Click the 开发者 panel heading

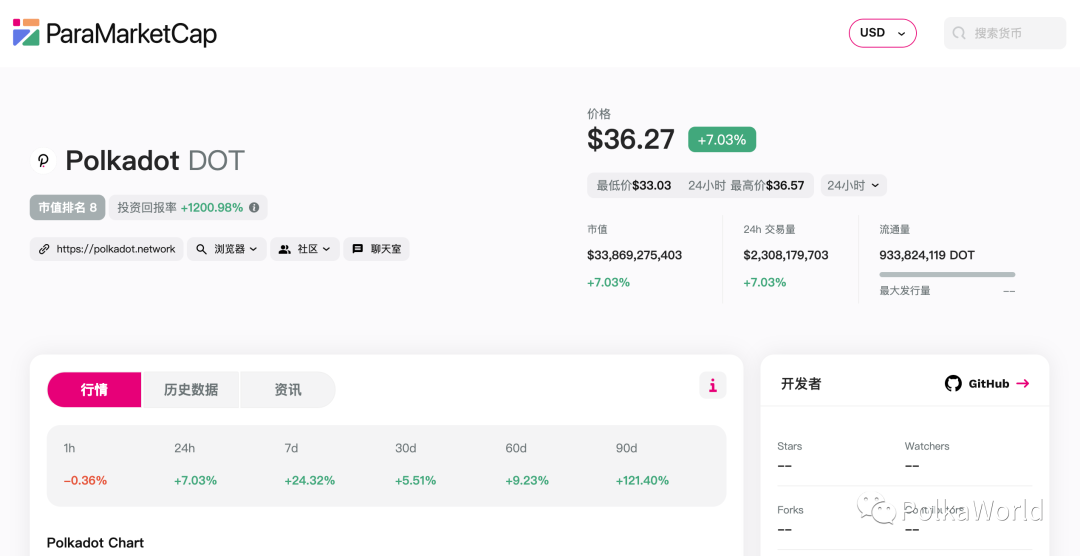pyautogui.click(x=801, y=384)
